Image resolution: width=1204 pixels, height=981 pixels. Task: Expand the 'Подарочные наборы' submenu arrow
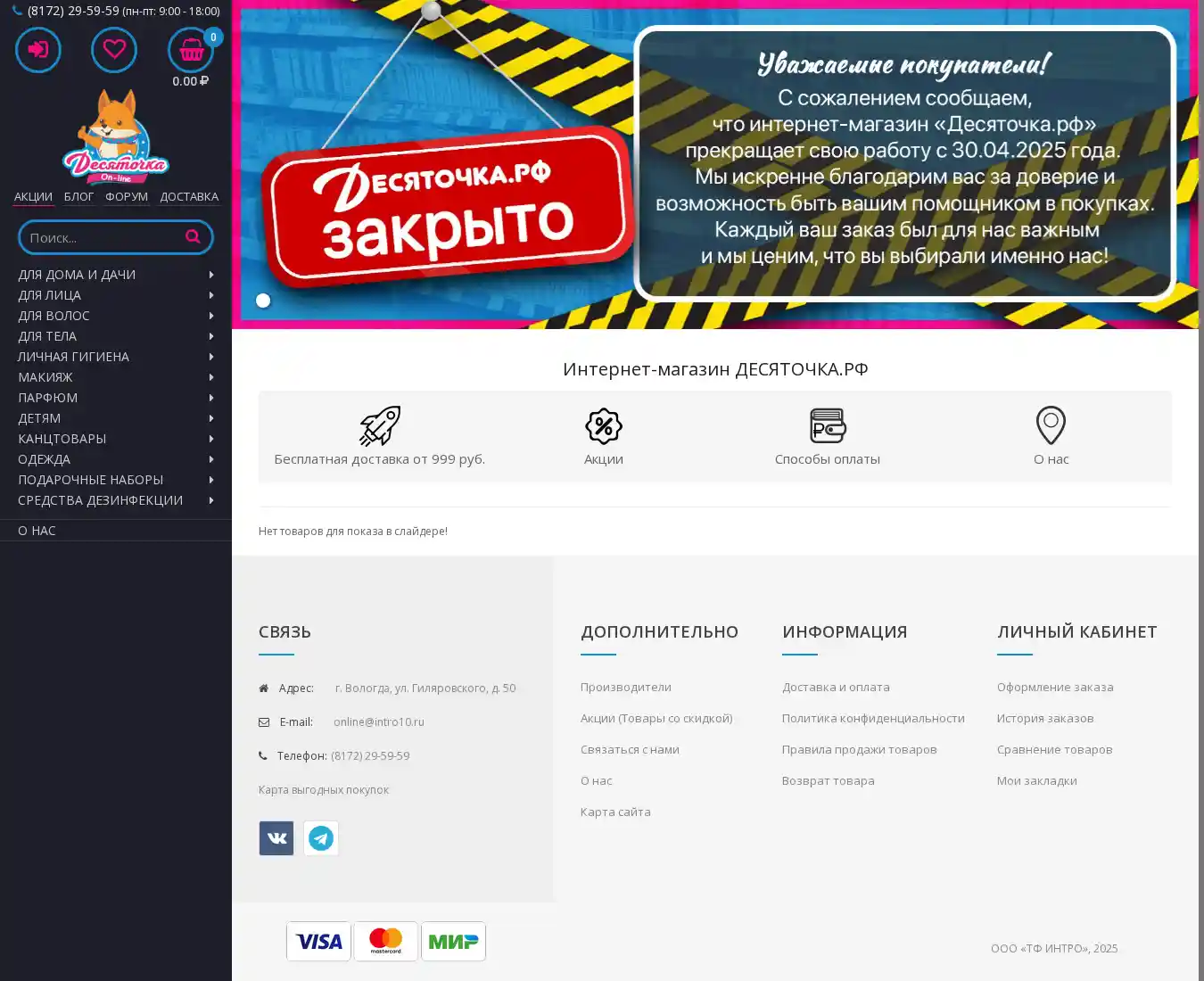pos(211,480)
